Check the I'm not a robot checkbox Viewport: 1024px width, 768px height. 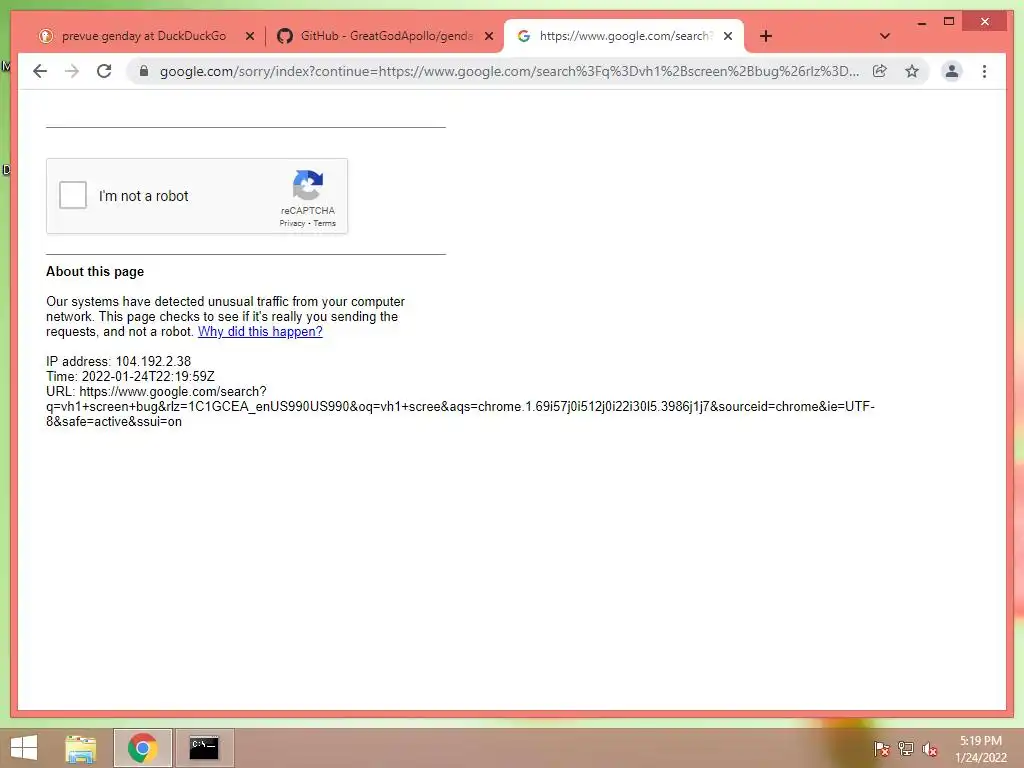point(72,195)
